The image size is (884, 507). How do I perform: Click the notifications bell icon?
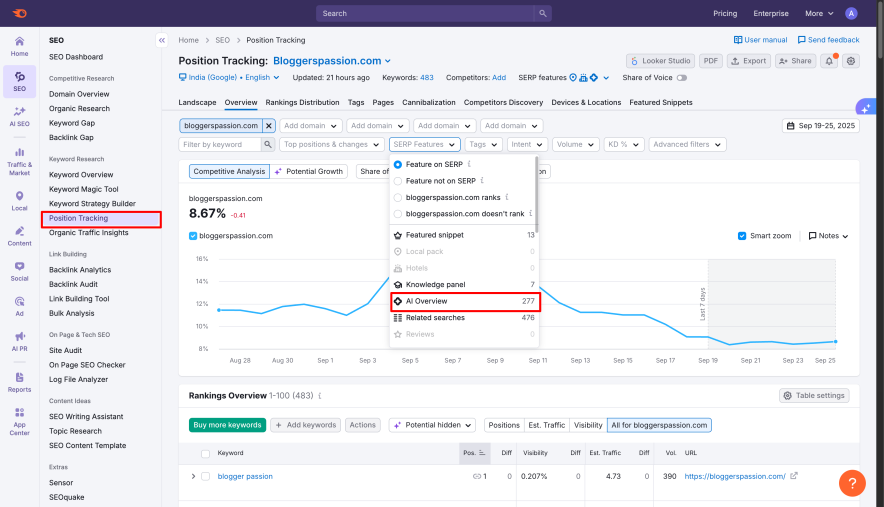pyautogui.click(x=829, y=61)
